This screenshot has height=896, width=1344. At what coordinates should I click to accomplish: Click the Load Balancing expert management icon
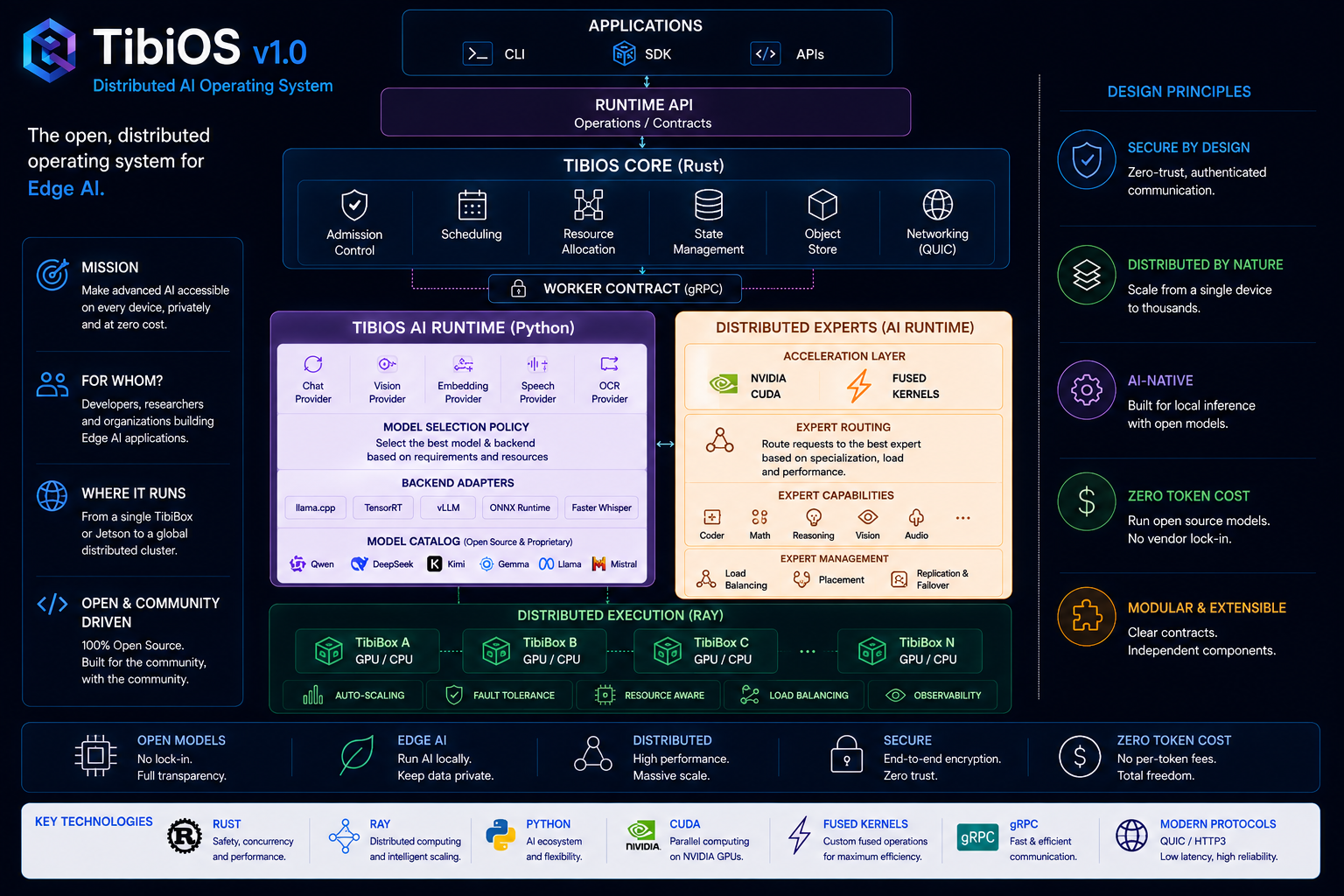click(706, 579)
